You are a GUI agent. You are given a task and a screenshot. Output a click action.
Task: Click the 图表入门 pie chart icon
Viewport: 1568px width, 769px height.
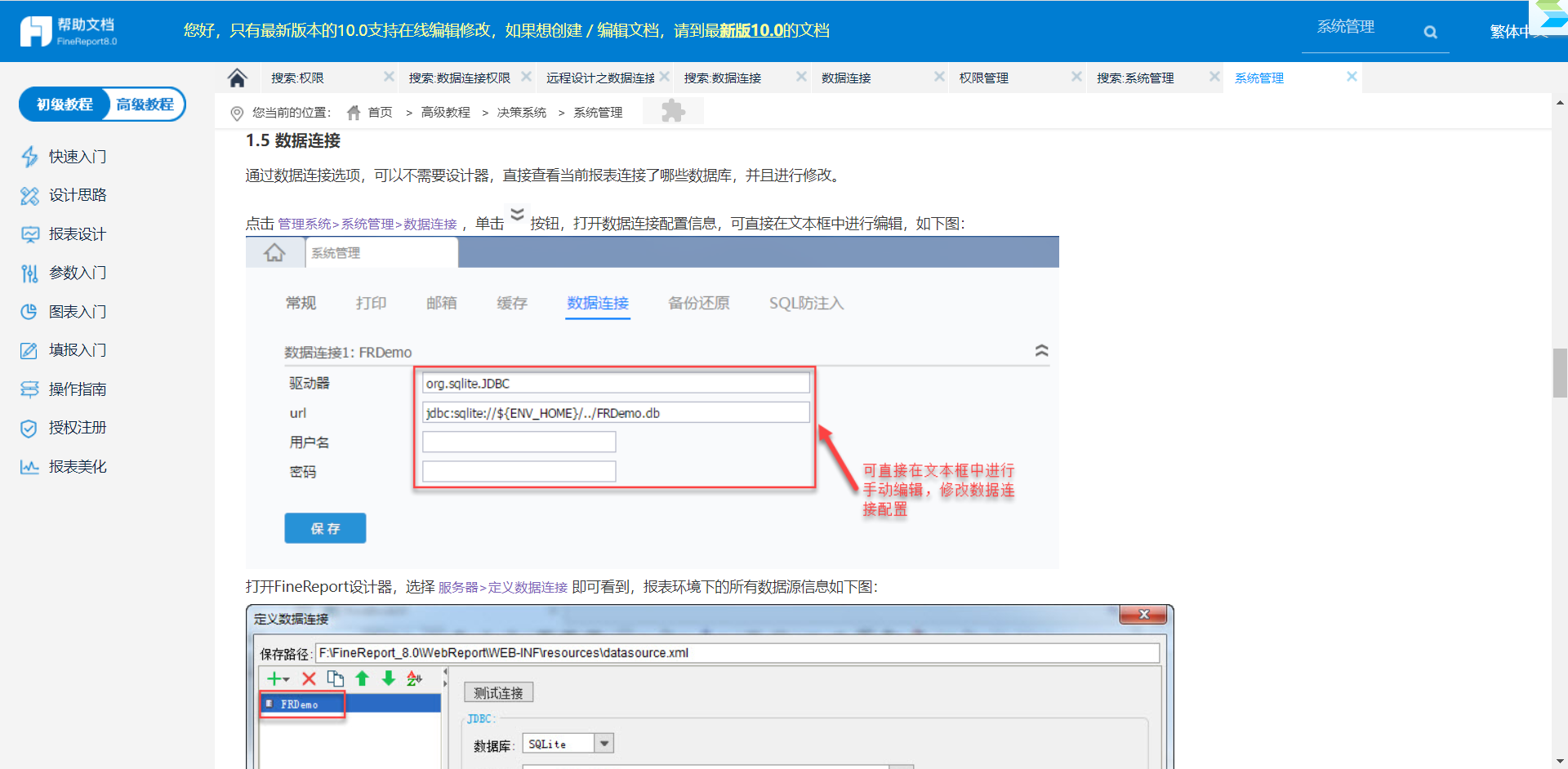(29, 312)
